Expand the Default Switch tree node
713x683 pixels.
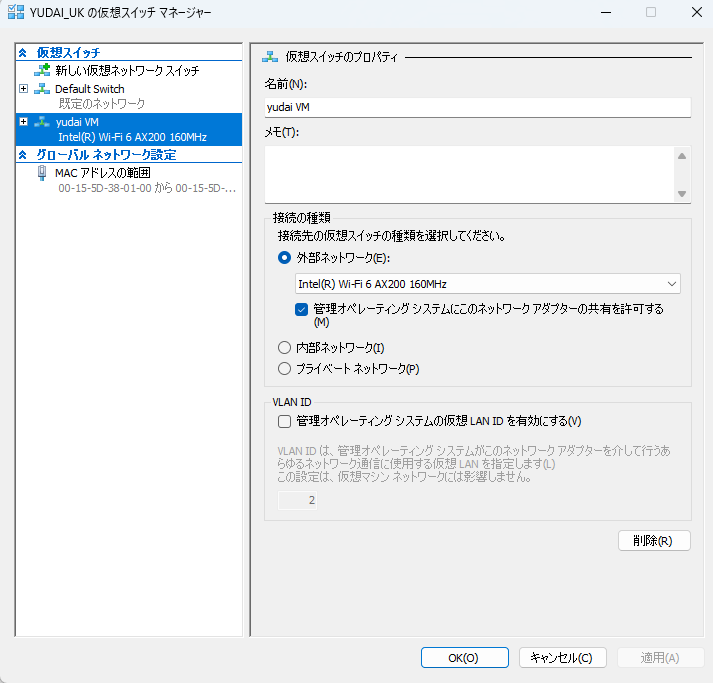coord(24,89)
